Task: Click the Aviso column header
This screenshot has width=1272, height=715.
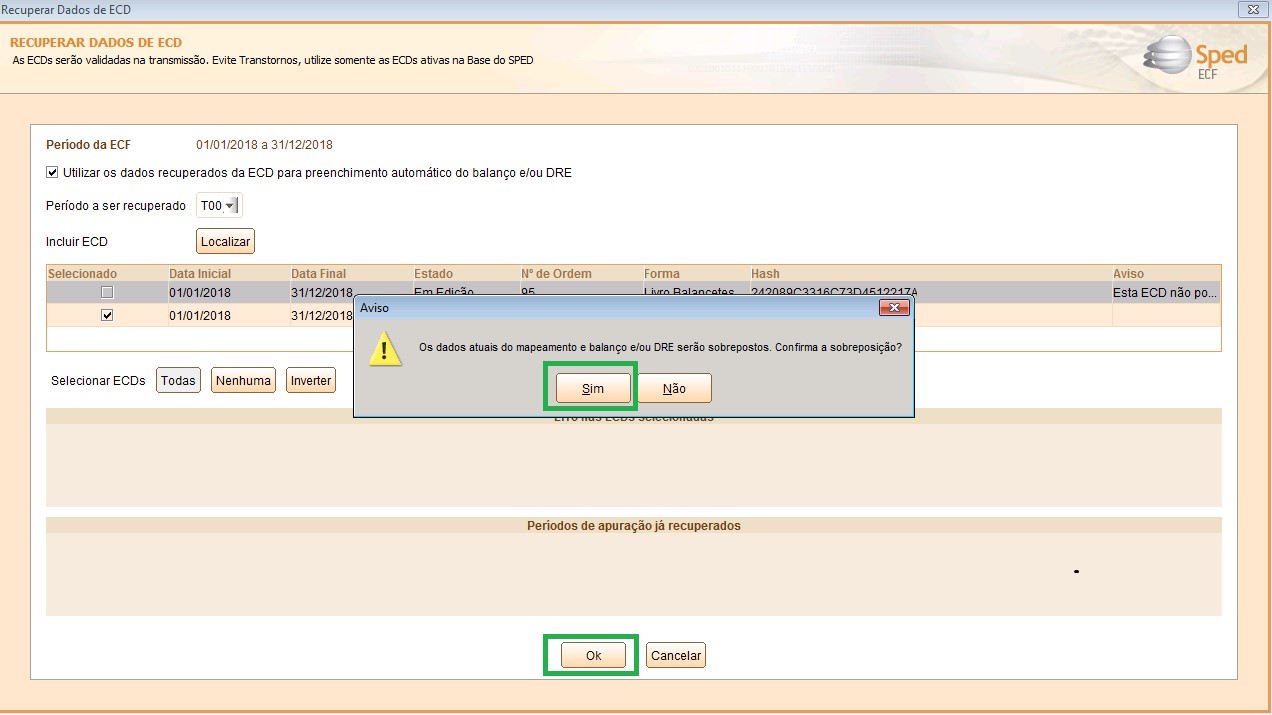Action: coord(1166,273)
